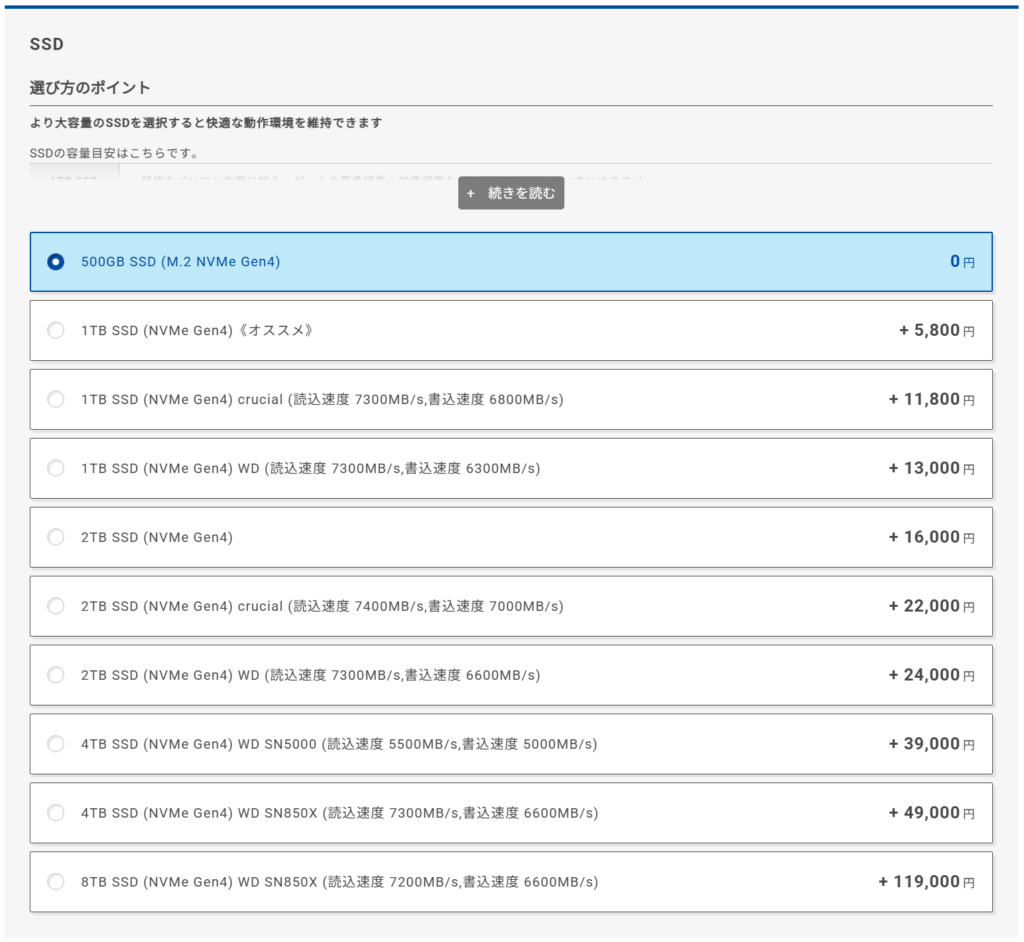Click the + 22,000円 price
Screen dimensions: 1024x942
(x=931, y=606)
